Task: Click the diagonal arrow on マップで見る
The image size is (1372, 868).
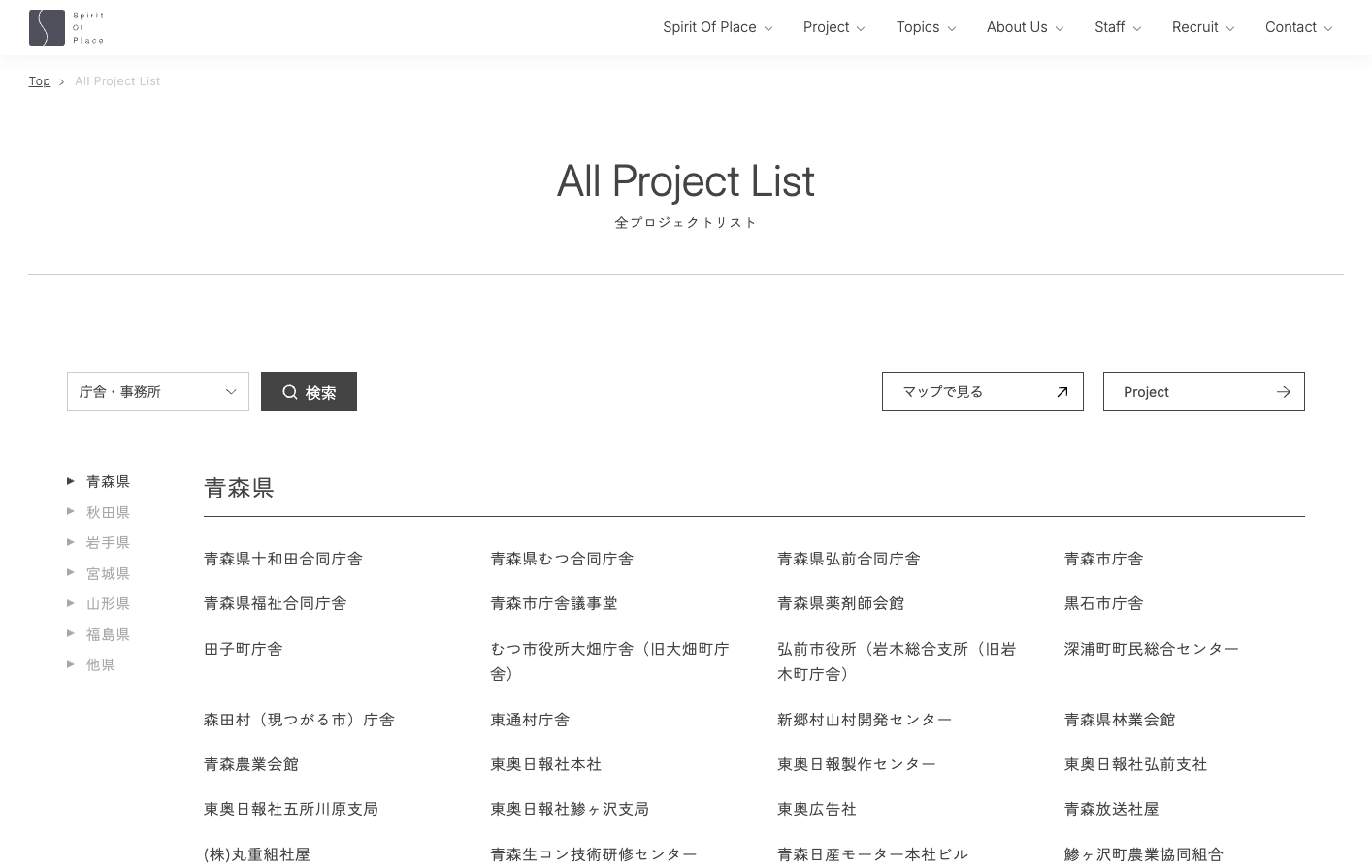Action: tap(1062, 392)
